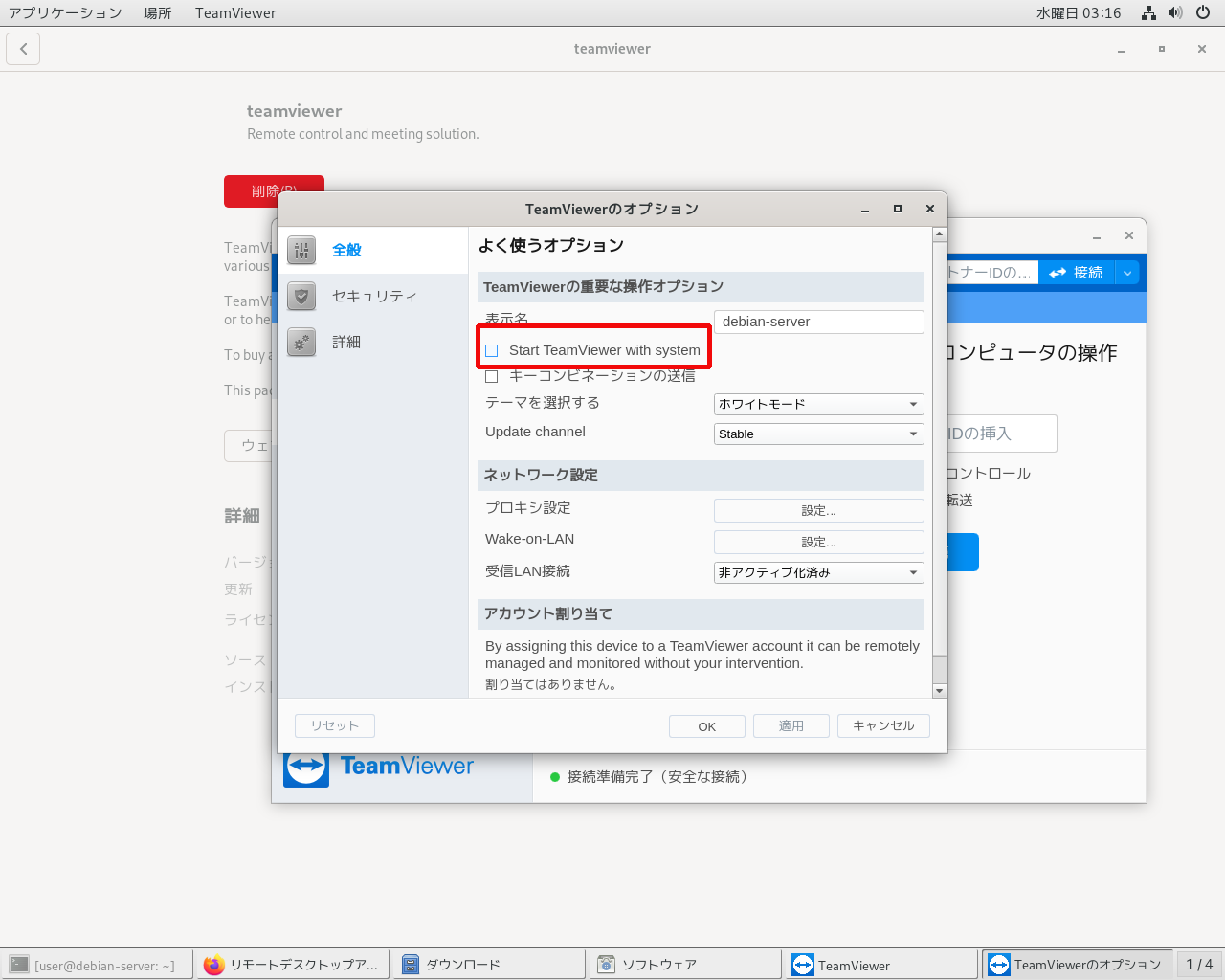Open the theme selection dropdown (ホワイトモード)

click(x=818, y=404)
